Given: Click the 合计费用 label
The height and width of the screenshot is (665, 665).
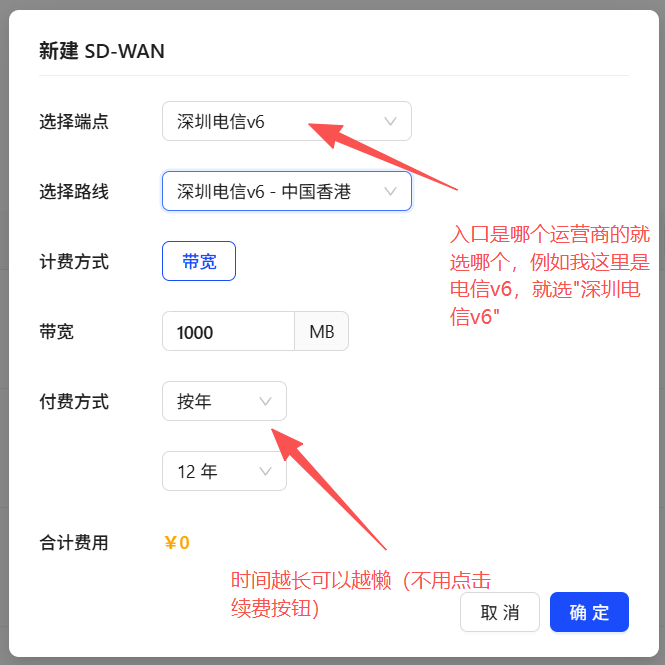Looking at the screenshot, I should tap(74, 542).
